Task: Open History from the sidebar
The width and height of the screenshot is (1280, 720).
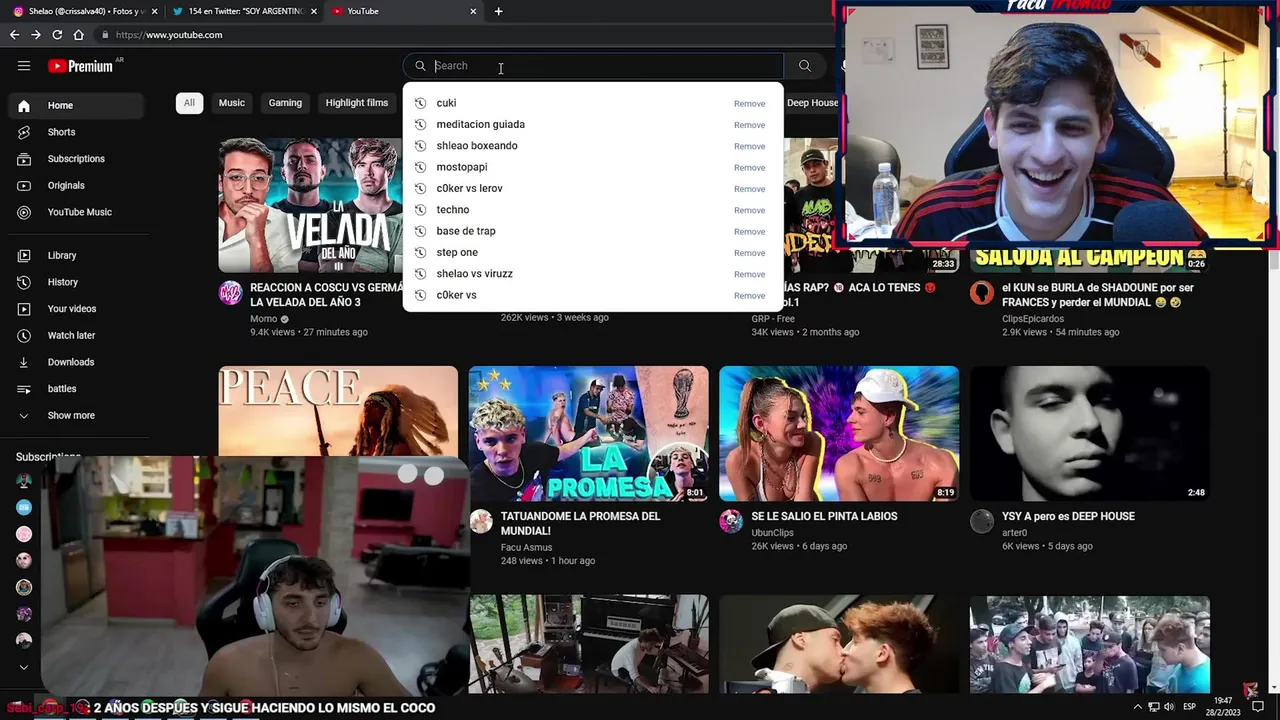Action: (74, 282)
